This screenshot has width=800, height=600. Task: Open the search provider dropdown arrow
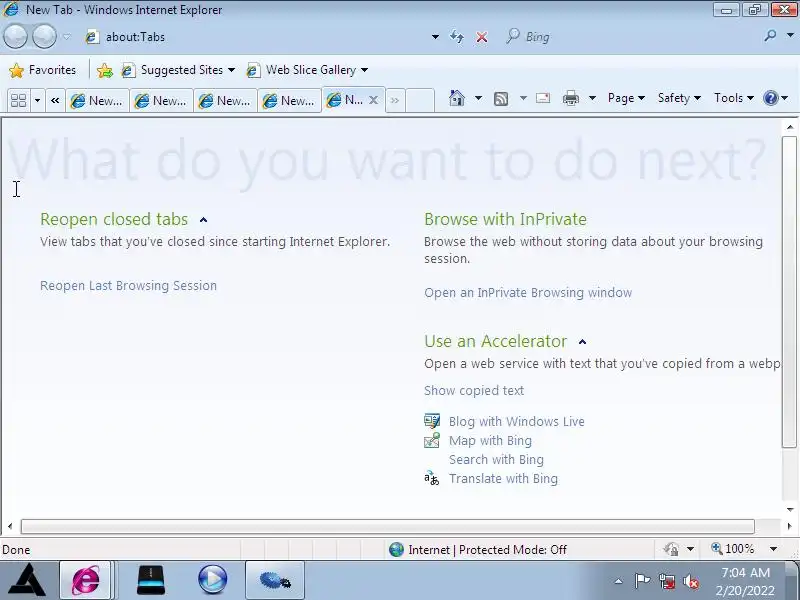tap(790, 36)
